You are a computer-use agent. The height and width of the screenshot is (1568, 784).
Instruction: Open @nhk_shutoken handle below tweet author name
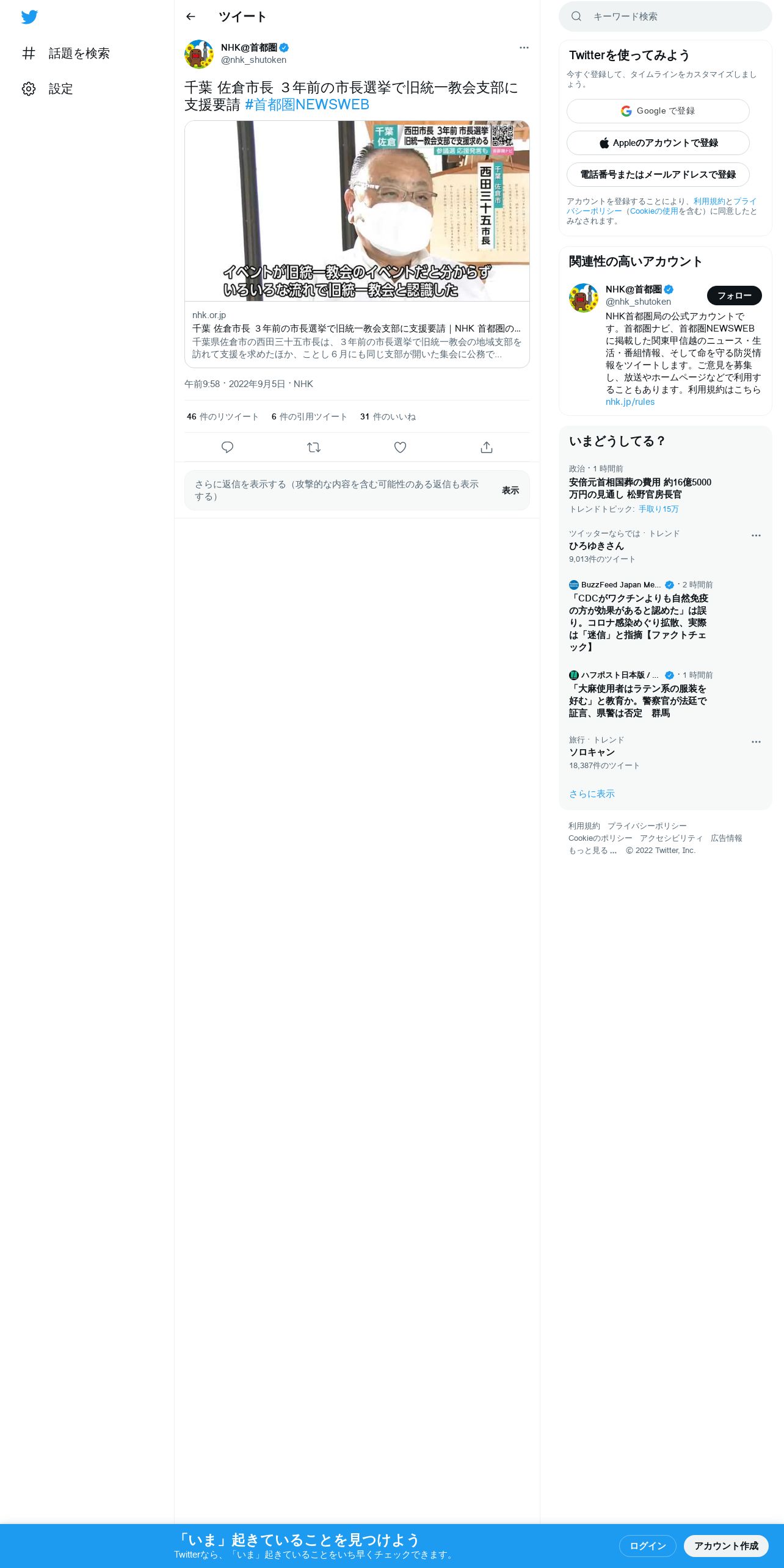[x=253, y=60]
